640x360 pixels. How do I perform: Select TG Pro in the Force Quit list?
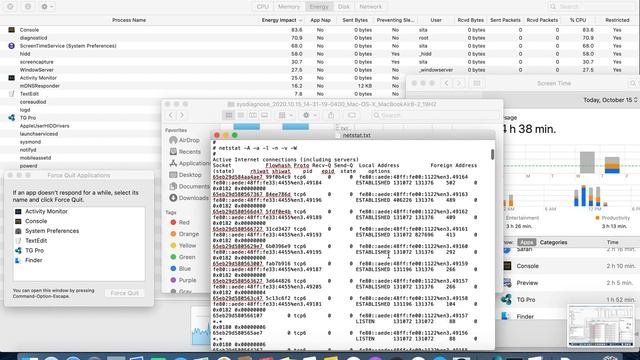pos(79,251)
